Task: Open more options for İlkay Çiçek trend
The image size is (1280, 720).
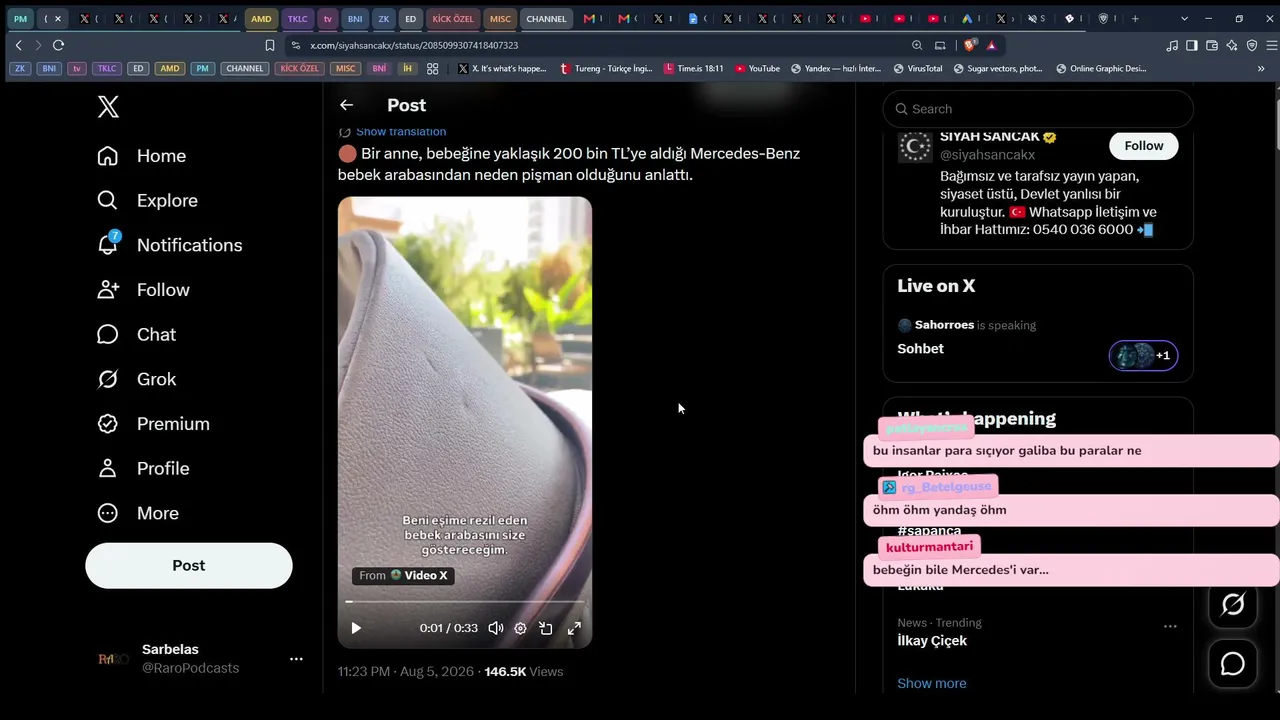Action: point(1170,626)
